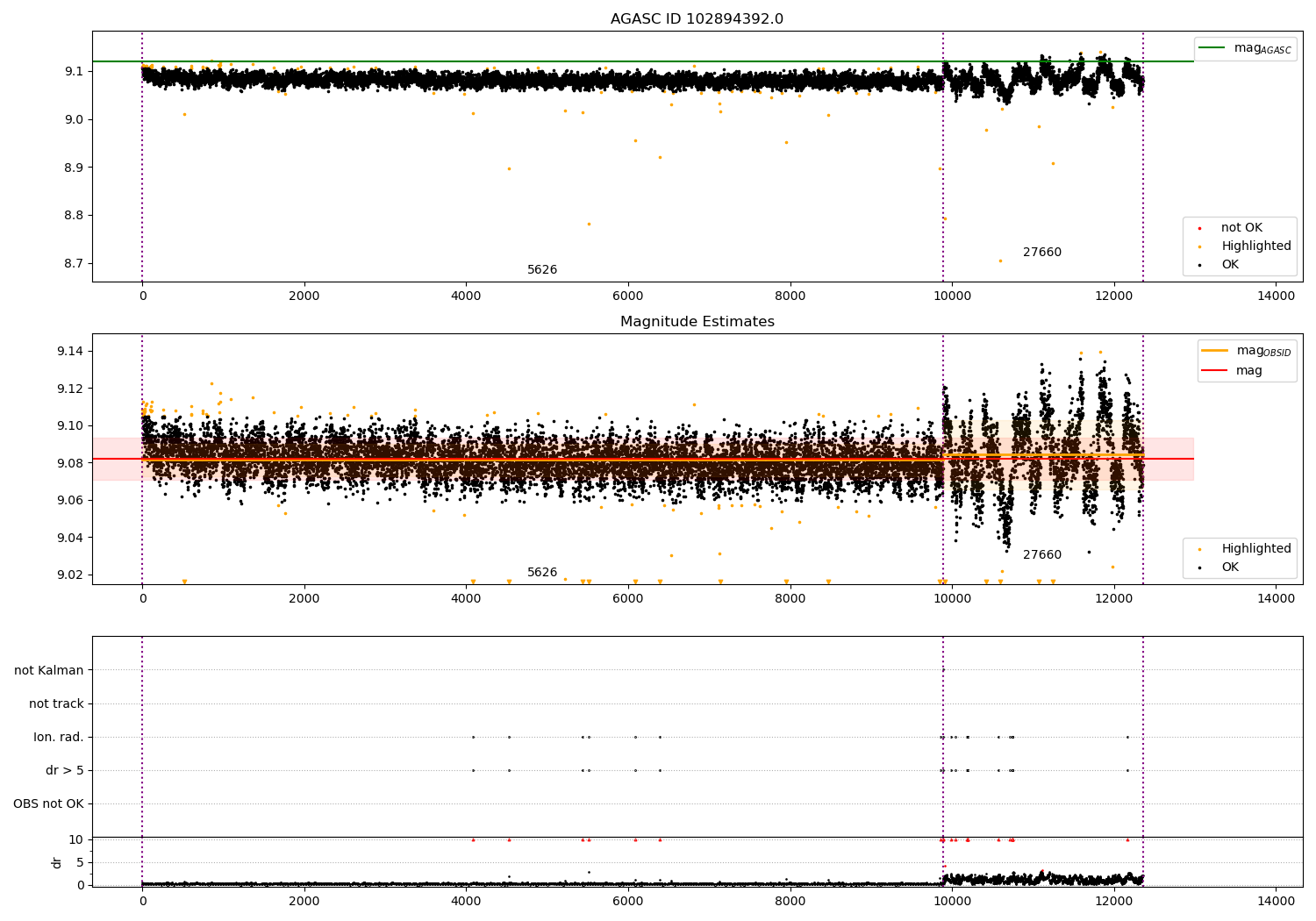Click the '9.06' y-axis tick label
Screen dimensions: 1316x921
pyautogui.click(x=69, y=501)
